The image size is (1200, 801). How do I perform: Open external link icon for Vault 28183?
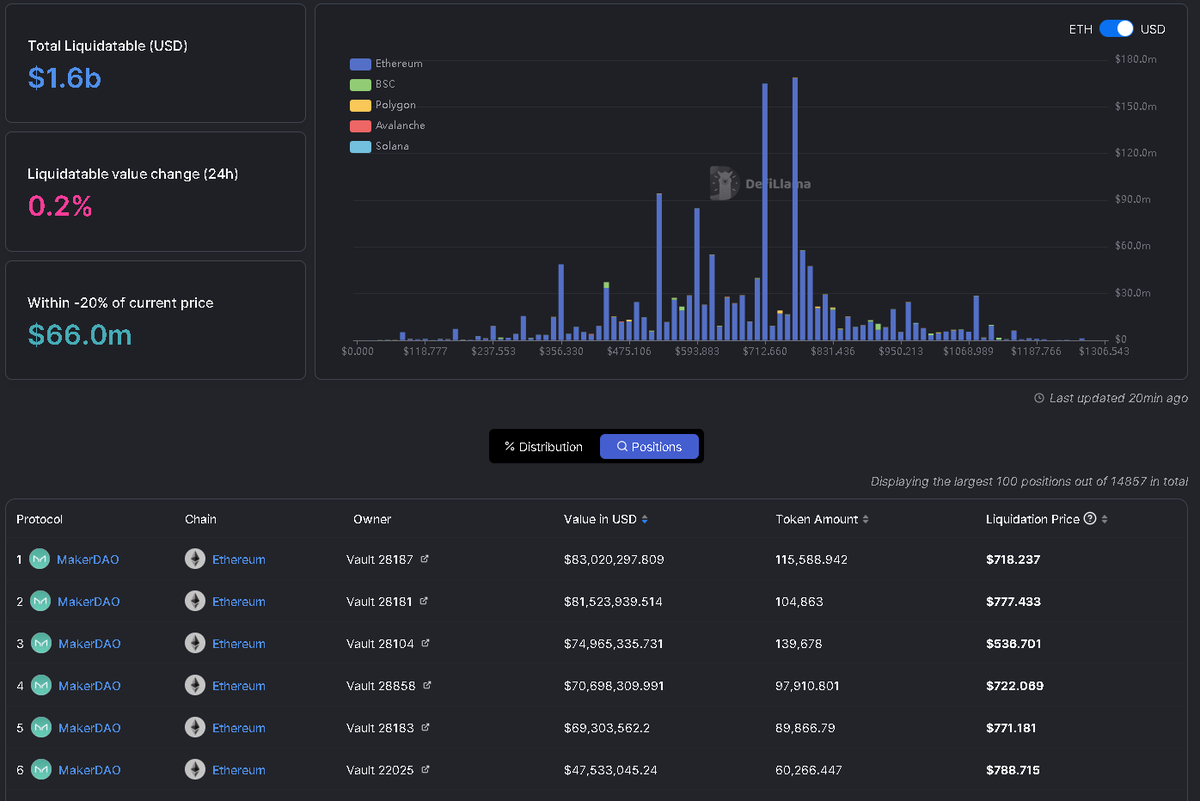425,727
